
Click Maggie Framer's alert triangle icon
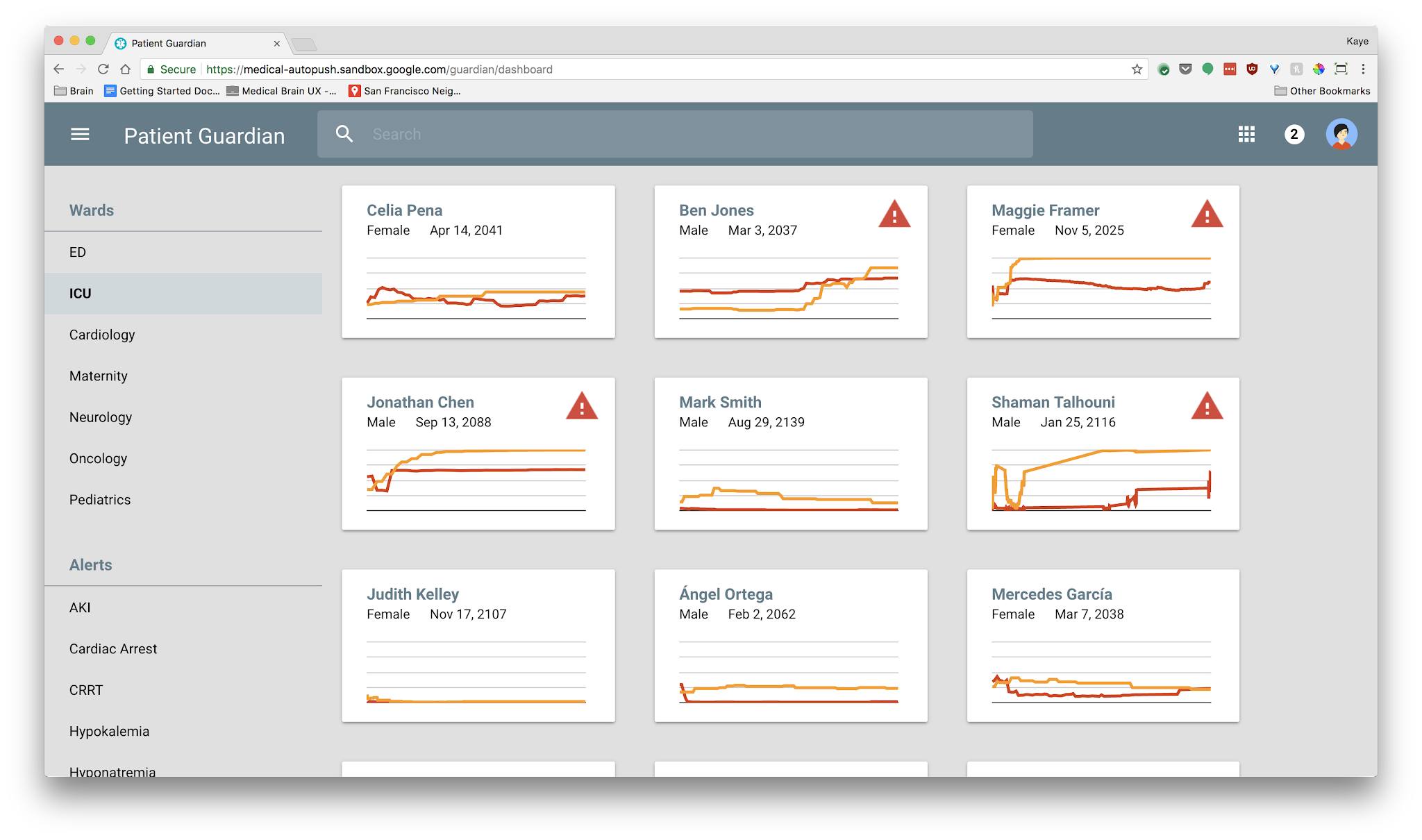pos(1207,215)
